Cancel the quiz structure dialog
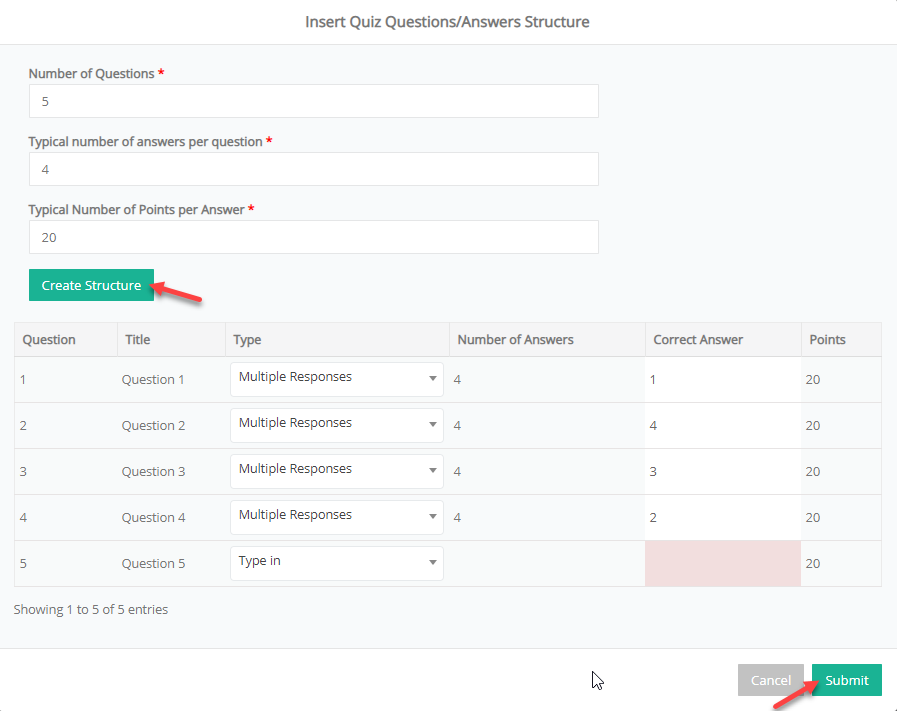Image resolution: width=897 pixels, height=711 pixels. 770,680
